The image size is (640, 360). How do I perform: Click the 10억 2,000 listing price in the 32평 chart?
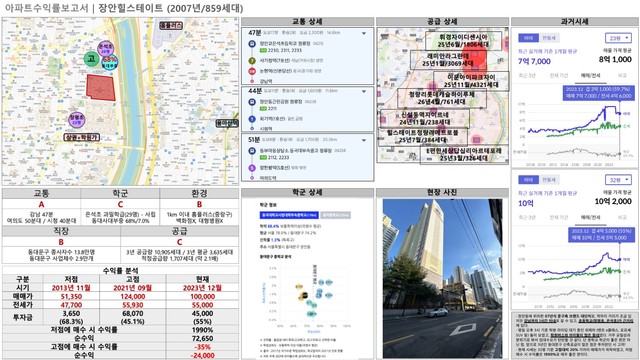[613, 202]
